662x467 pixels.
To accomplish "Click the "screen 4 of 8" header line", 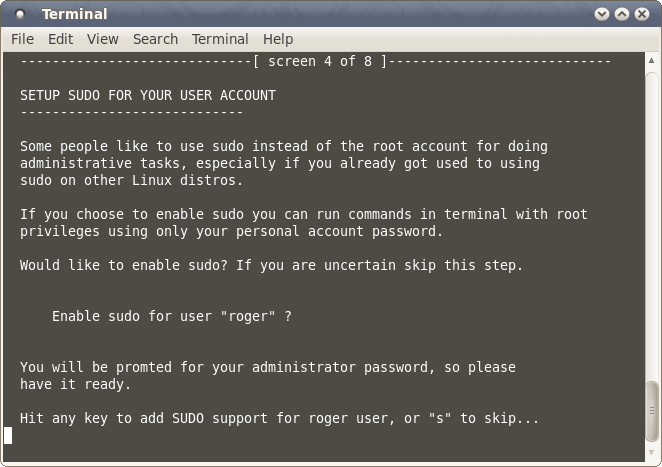I will pyautogui.click(x=320, y=61).
